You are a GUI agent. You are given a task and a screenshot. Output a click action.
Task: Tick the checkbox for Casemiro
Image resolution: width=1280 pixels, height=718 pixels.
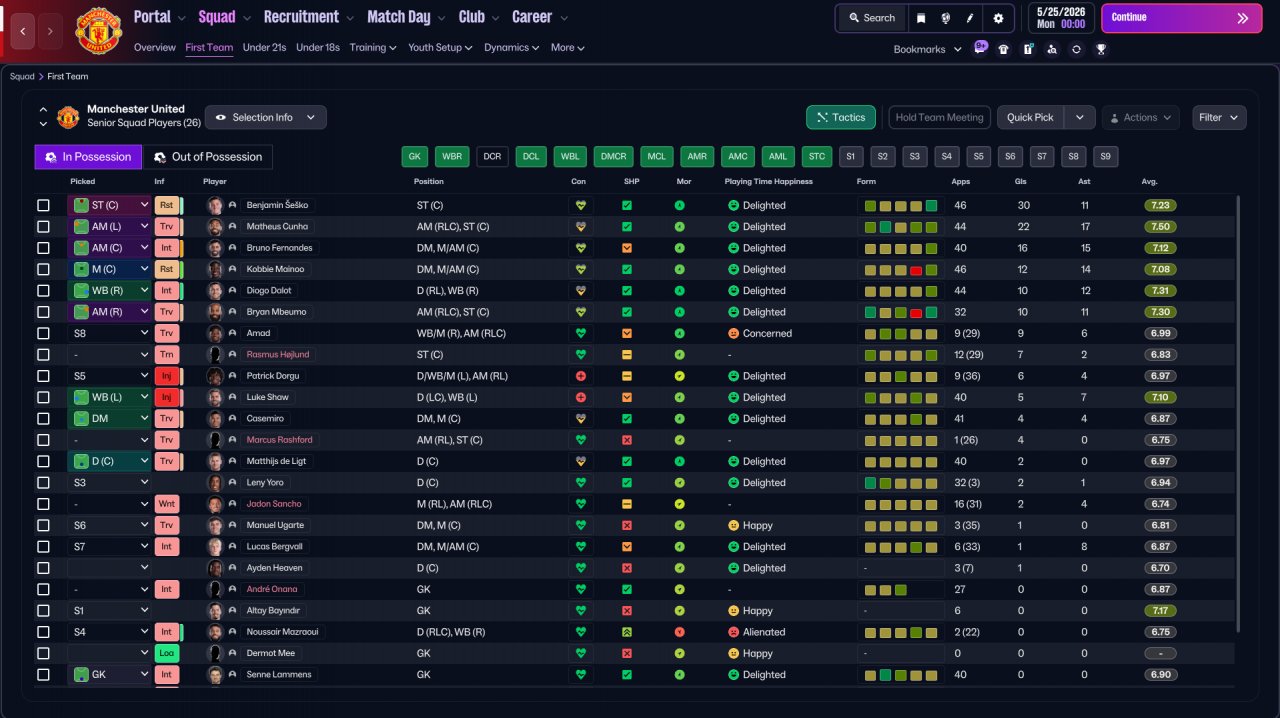[x=43, y=419]
